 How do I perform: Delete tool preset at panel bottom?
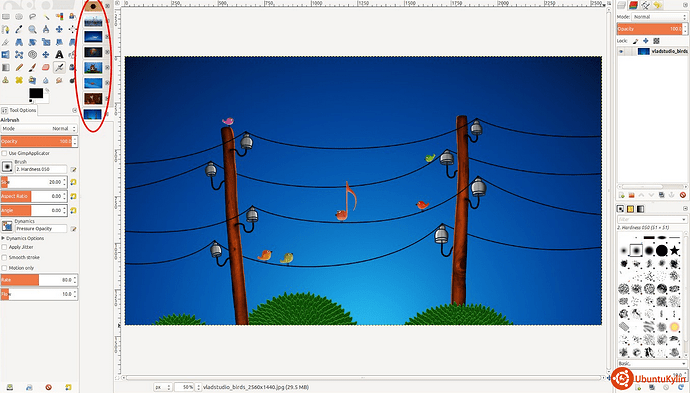coord(48,387)
